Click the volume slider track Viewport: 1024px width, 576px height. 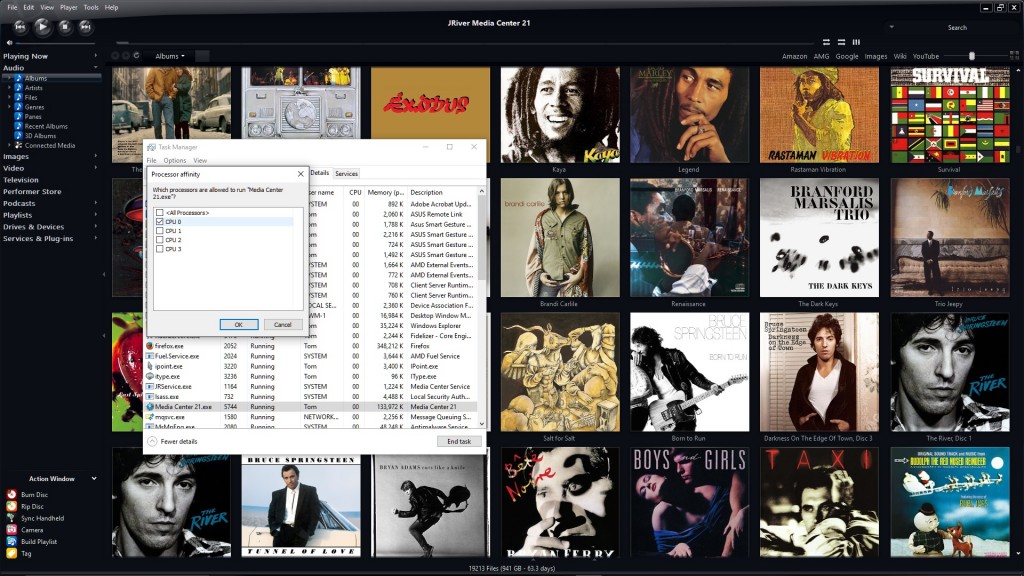pyautogui.click(x=56, y=43)
